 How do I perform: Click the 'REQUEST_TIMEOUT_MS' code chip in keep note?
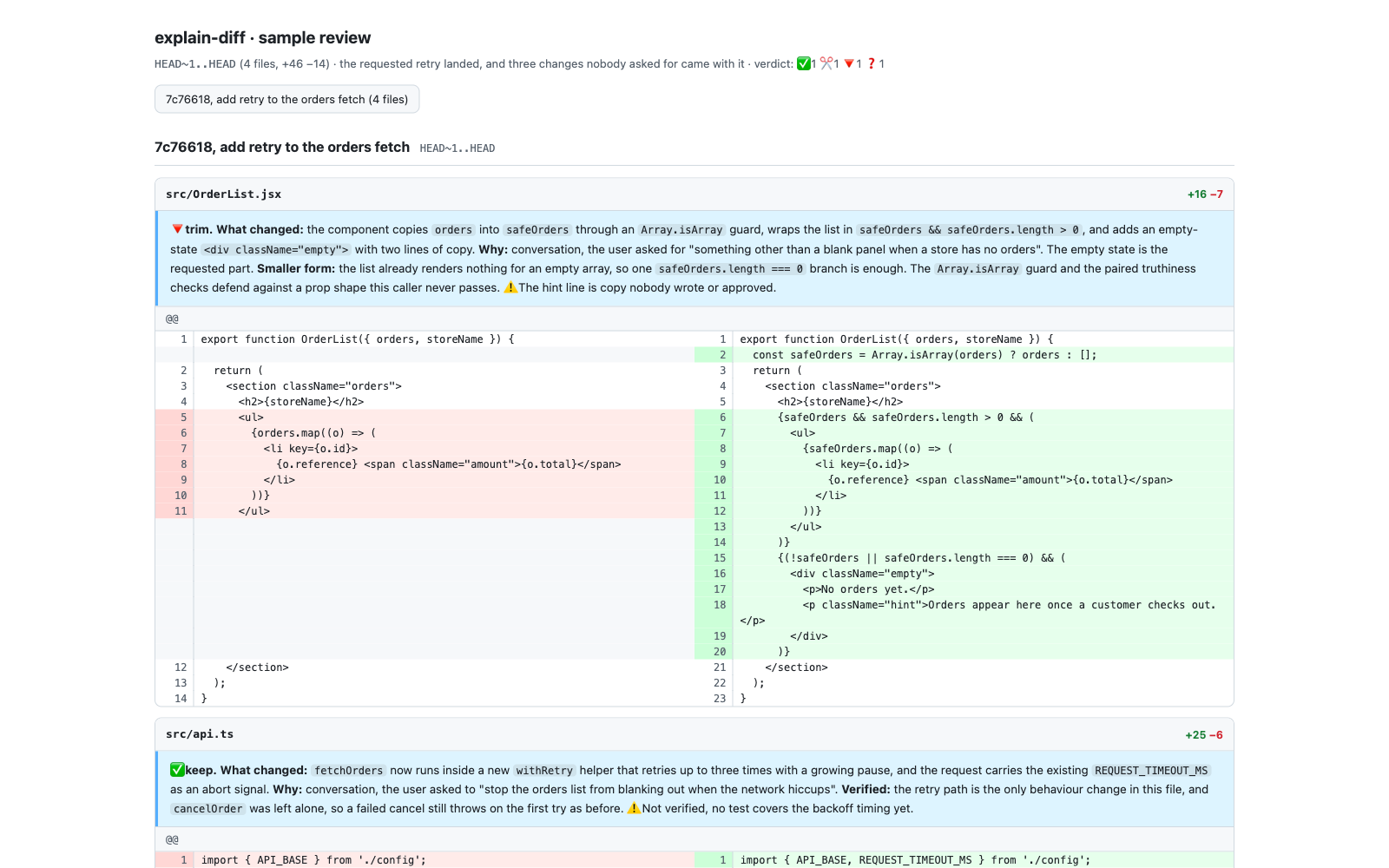pos(1151,771)
